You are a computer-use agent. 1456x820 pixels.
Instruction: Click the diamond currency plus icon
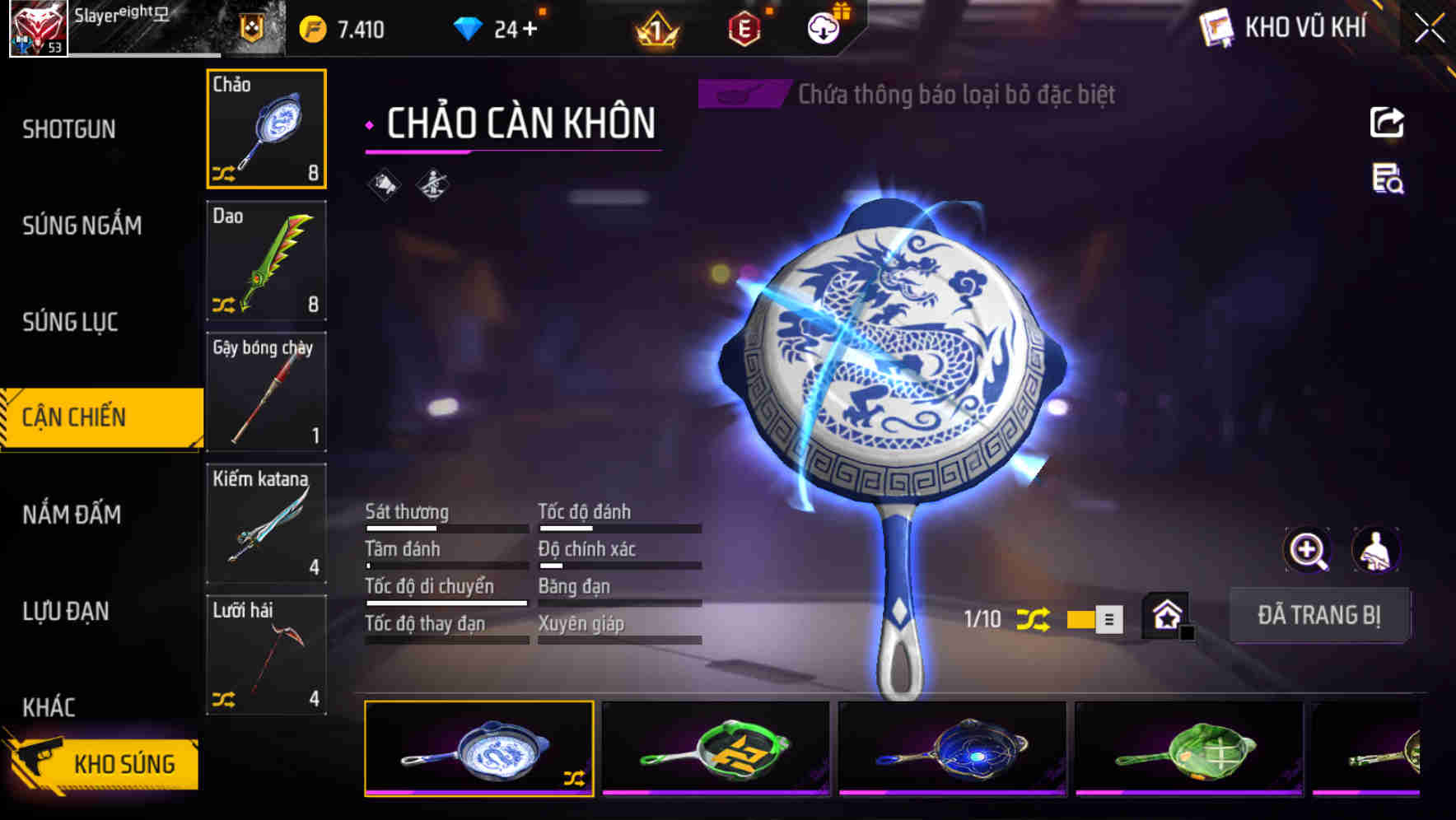(530, 30)
